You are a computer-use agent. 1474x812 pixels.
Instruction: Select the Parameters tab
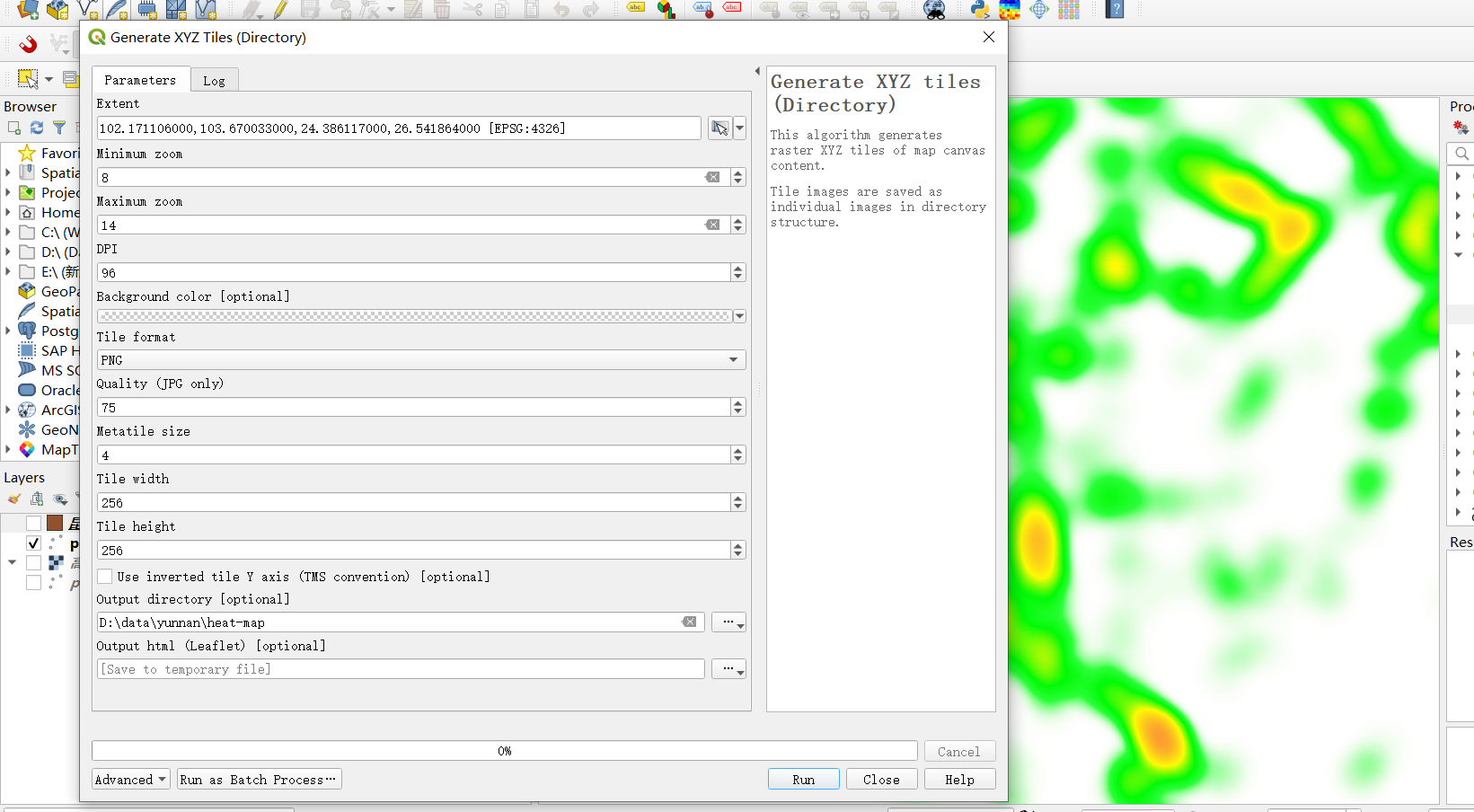[141, 79]
